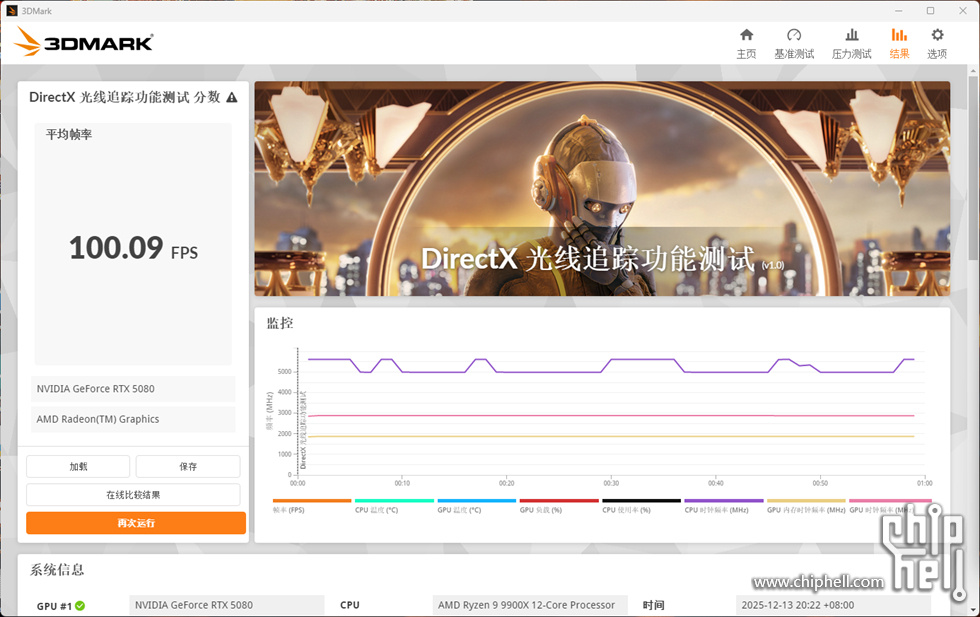Viewport: 980px width, 617px height.
Task: Click the warning triangle beside score title
Action: pyautogui.click(x=232, y=98)
